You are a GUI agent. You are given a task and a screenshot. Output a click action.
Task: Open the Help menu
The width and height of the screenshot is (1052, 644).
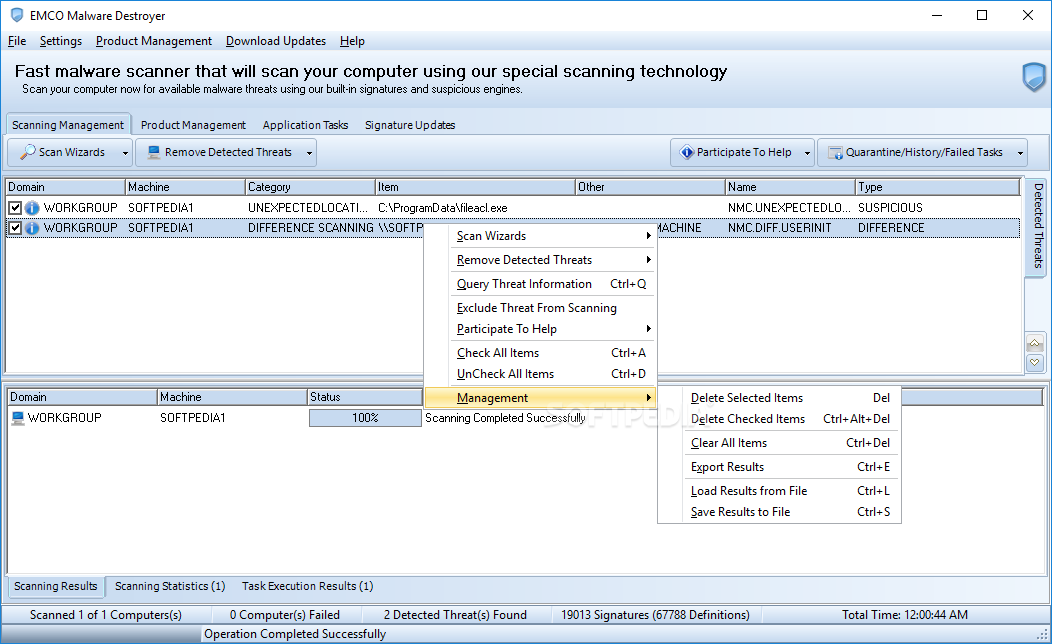click(x=352, y=41)
